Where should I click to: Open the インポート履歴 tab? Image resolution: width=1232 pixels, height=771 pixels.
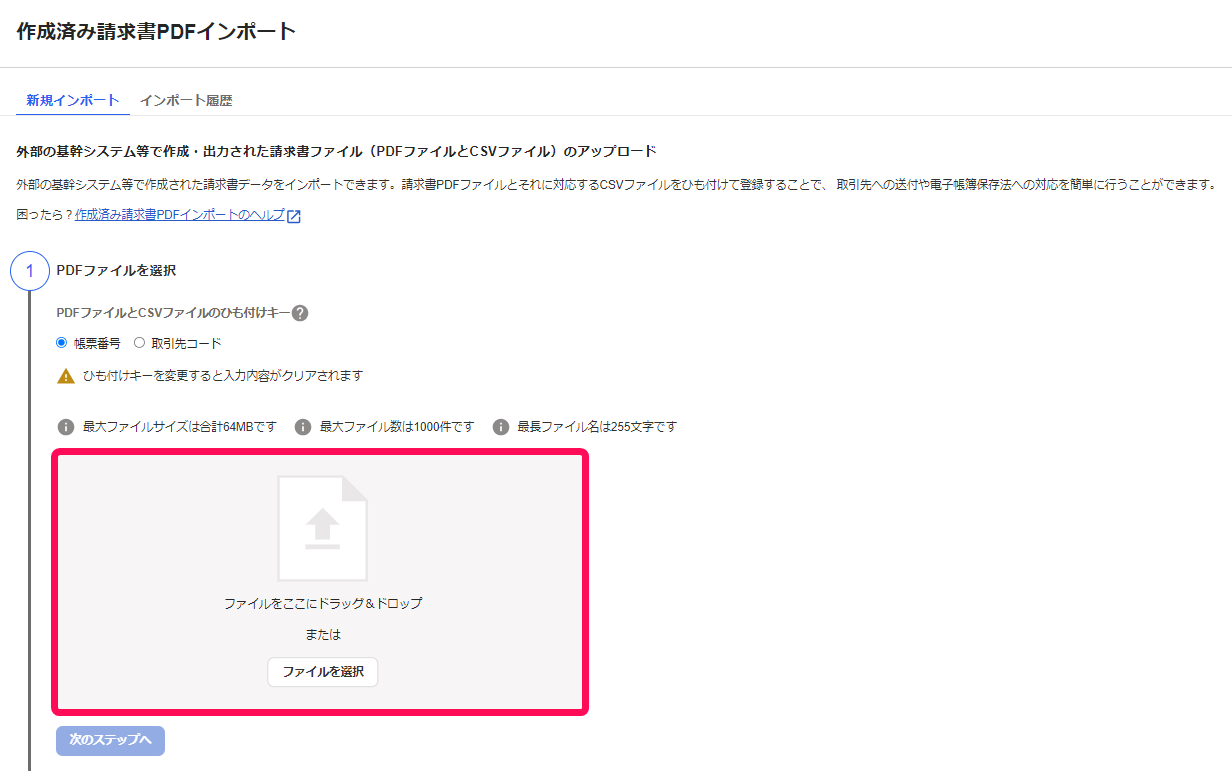[x=186, y=100]
